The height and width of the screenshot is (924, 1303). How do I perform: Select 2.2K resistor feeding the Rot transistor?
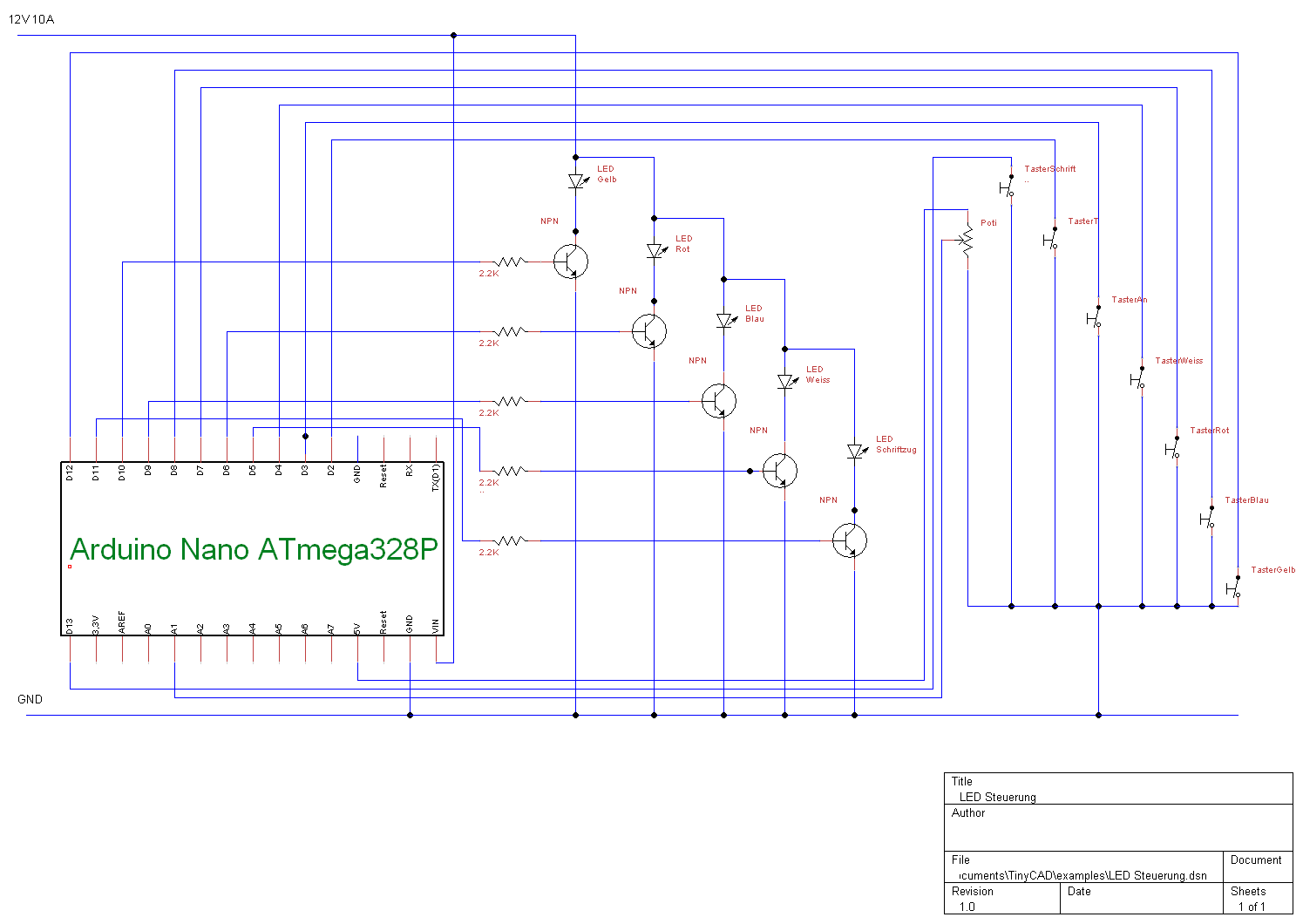pyautogui.click(x=510, y=331)
